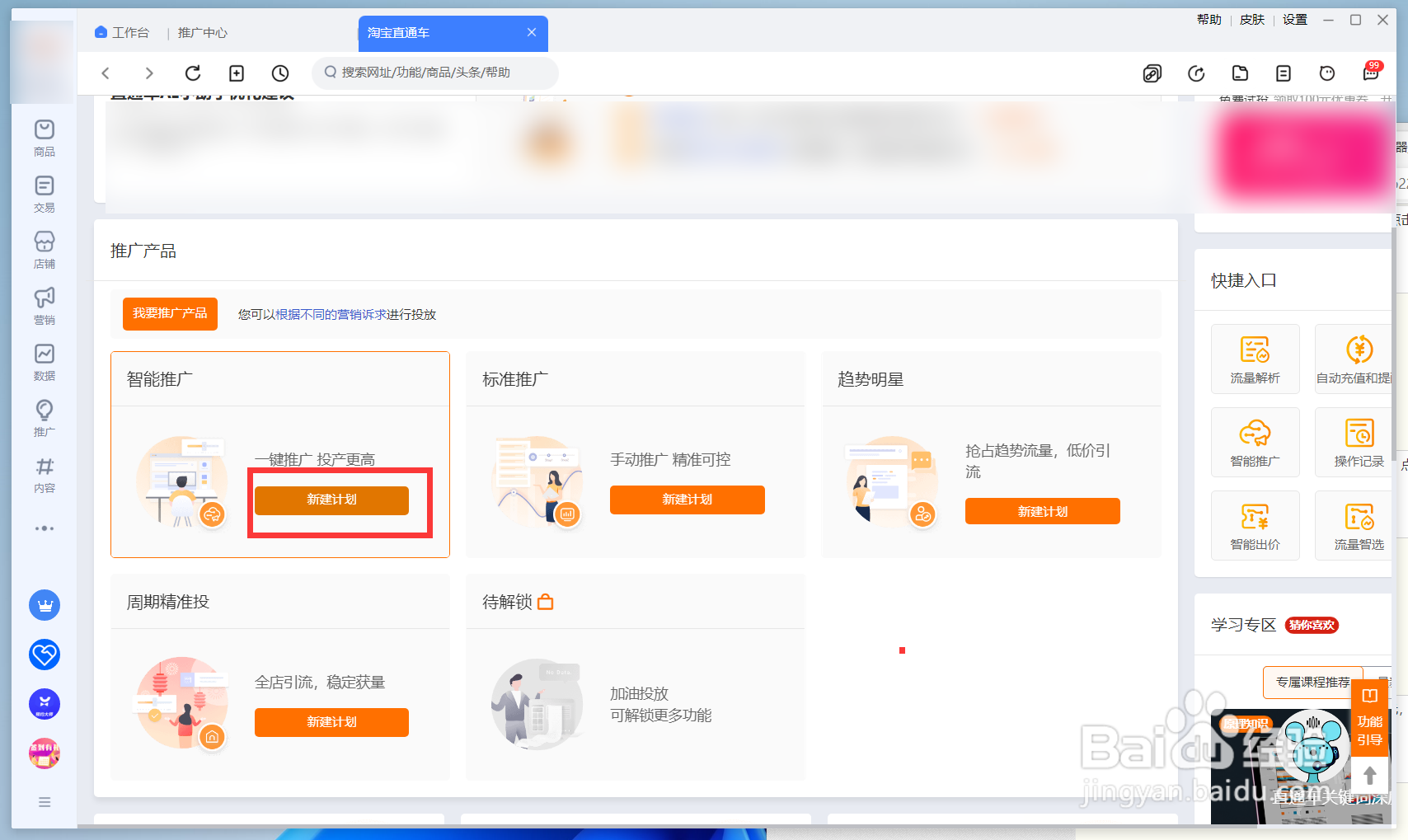Close the 淘宝直通车 tab
1408x840 pixels.
tap(532, 32)
